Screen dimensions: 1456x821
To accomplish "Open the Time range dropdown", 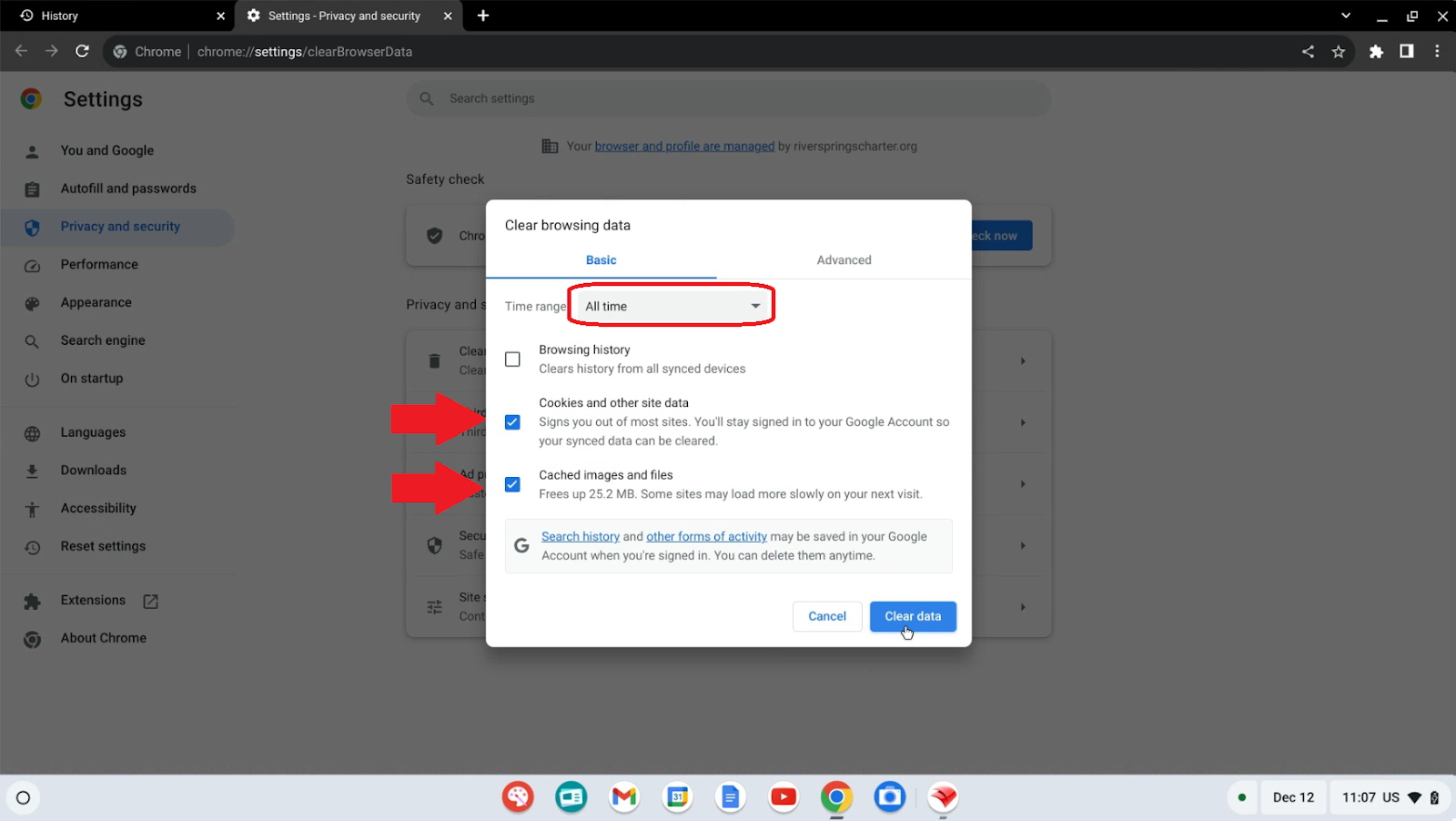I will click(x=672, y=307).
